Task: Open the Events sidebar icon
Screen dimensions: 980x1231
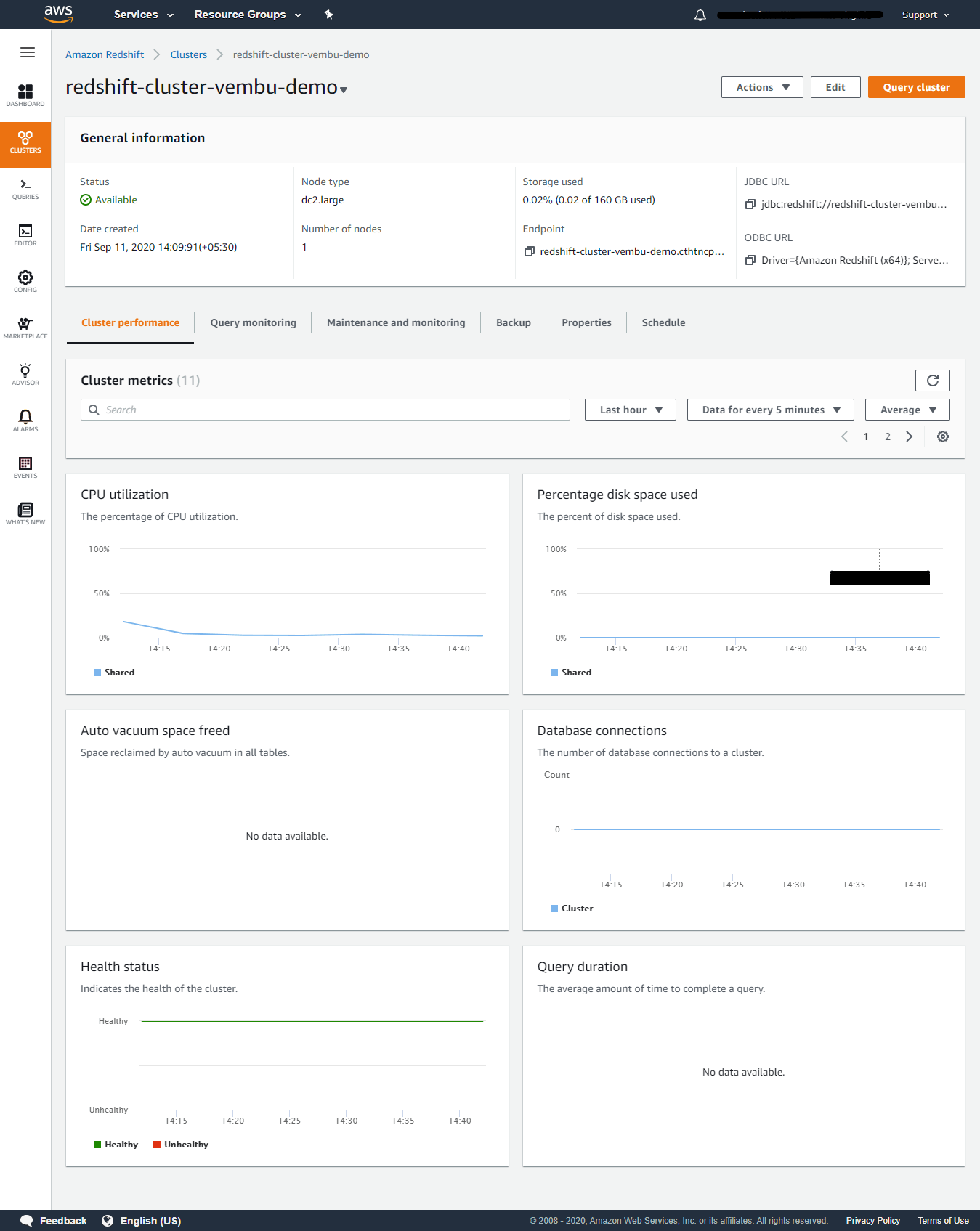Action: coord(25,468)
